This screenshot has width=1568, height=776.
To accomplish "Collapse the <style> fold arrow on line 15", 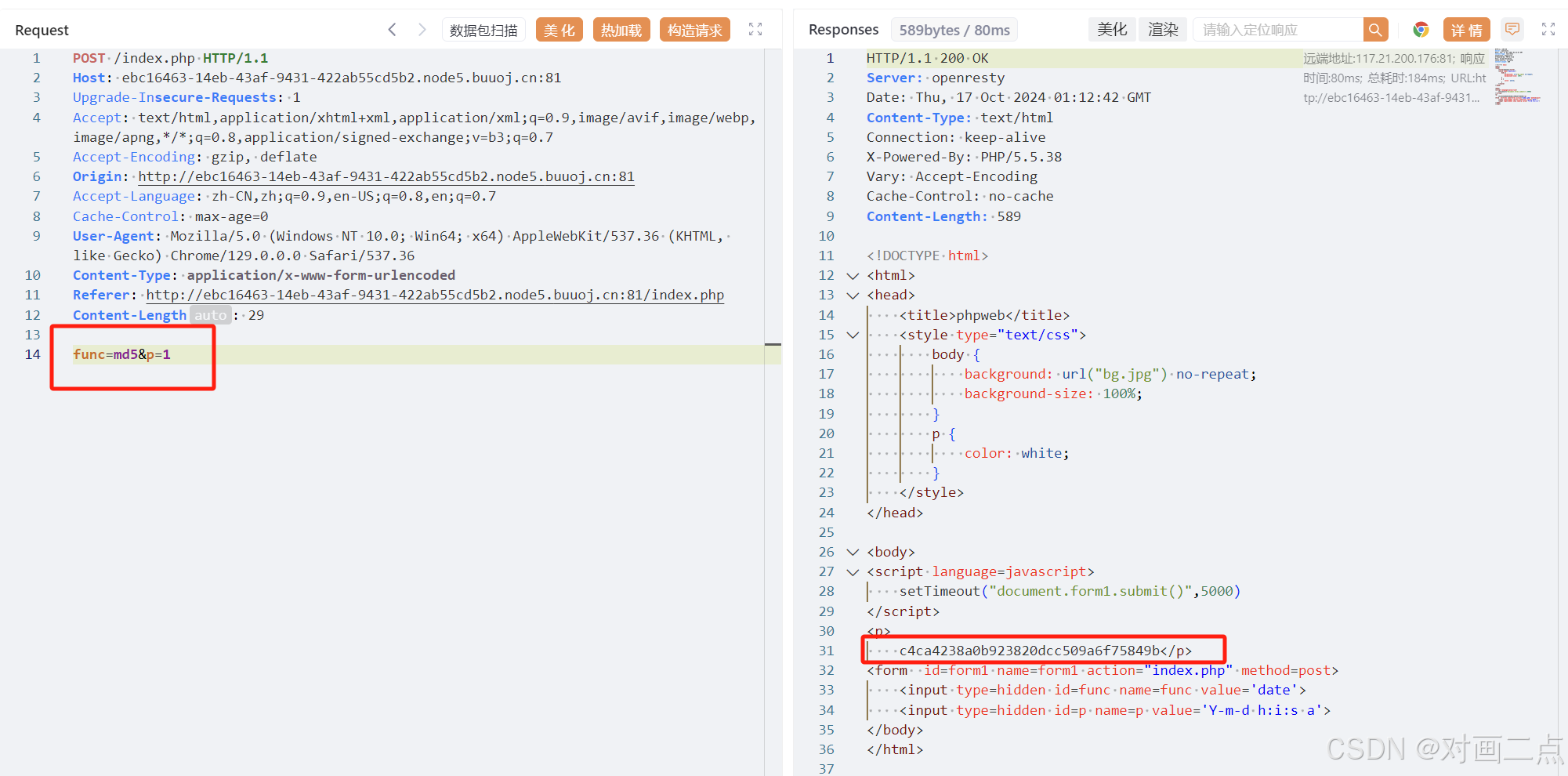I will pyautogui.click(x=853, y=335).
